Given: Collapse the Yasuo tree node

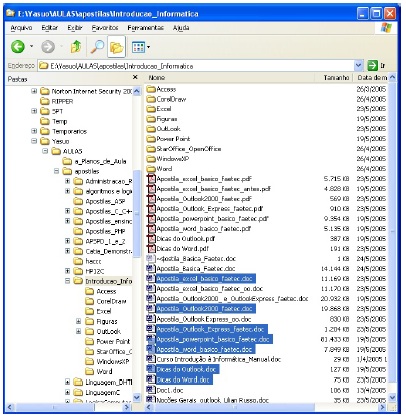Looking at the screenshot, I should (34, 141).
